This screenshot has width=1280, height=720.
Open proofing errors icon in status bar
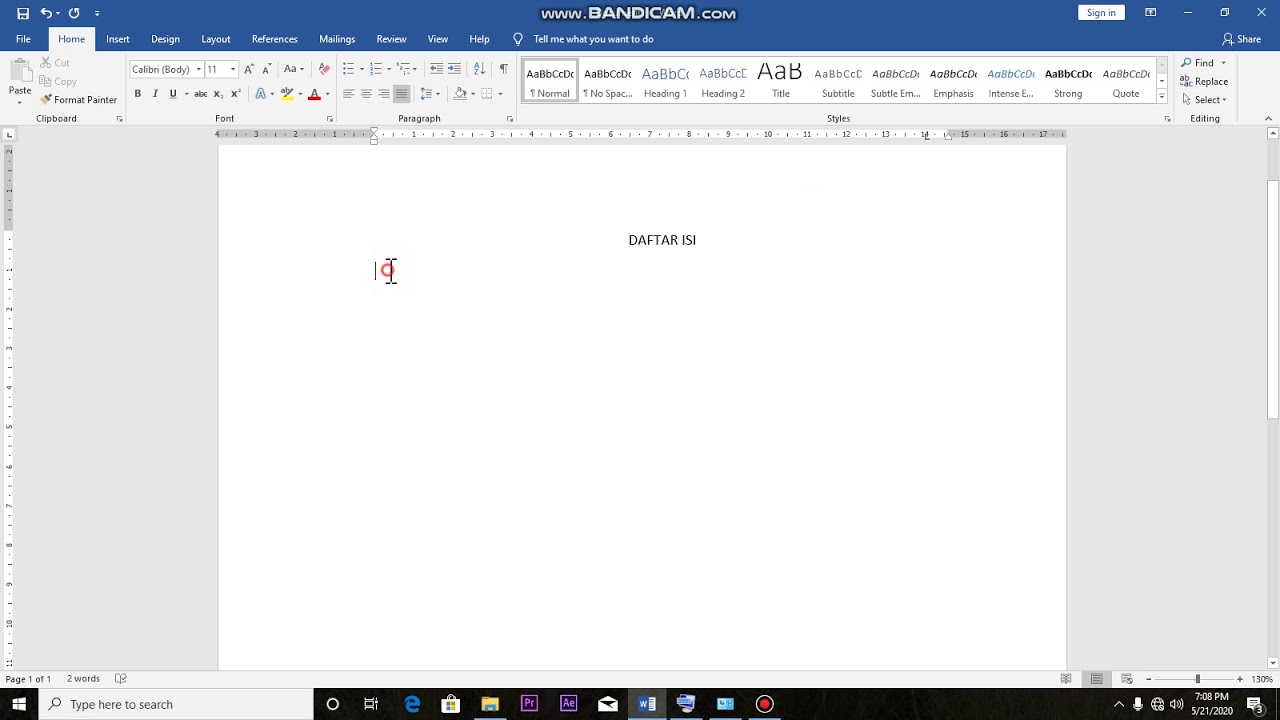pyautogui.click(x=121, y=679)
